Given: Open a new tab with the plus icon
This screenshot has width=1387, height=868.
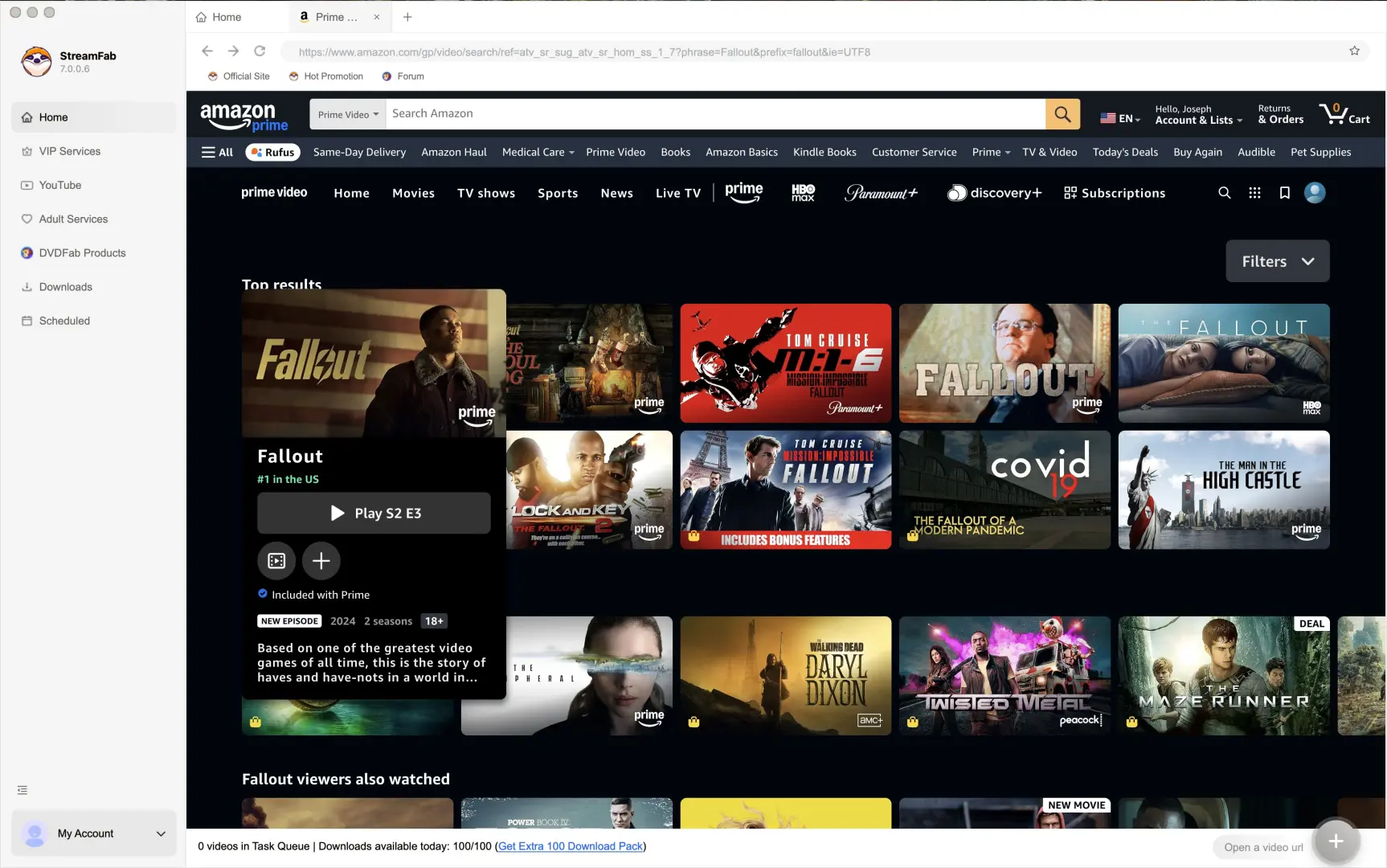Looking at the screenshot, I should click(407, 17).
